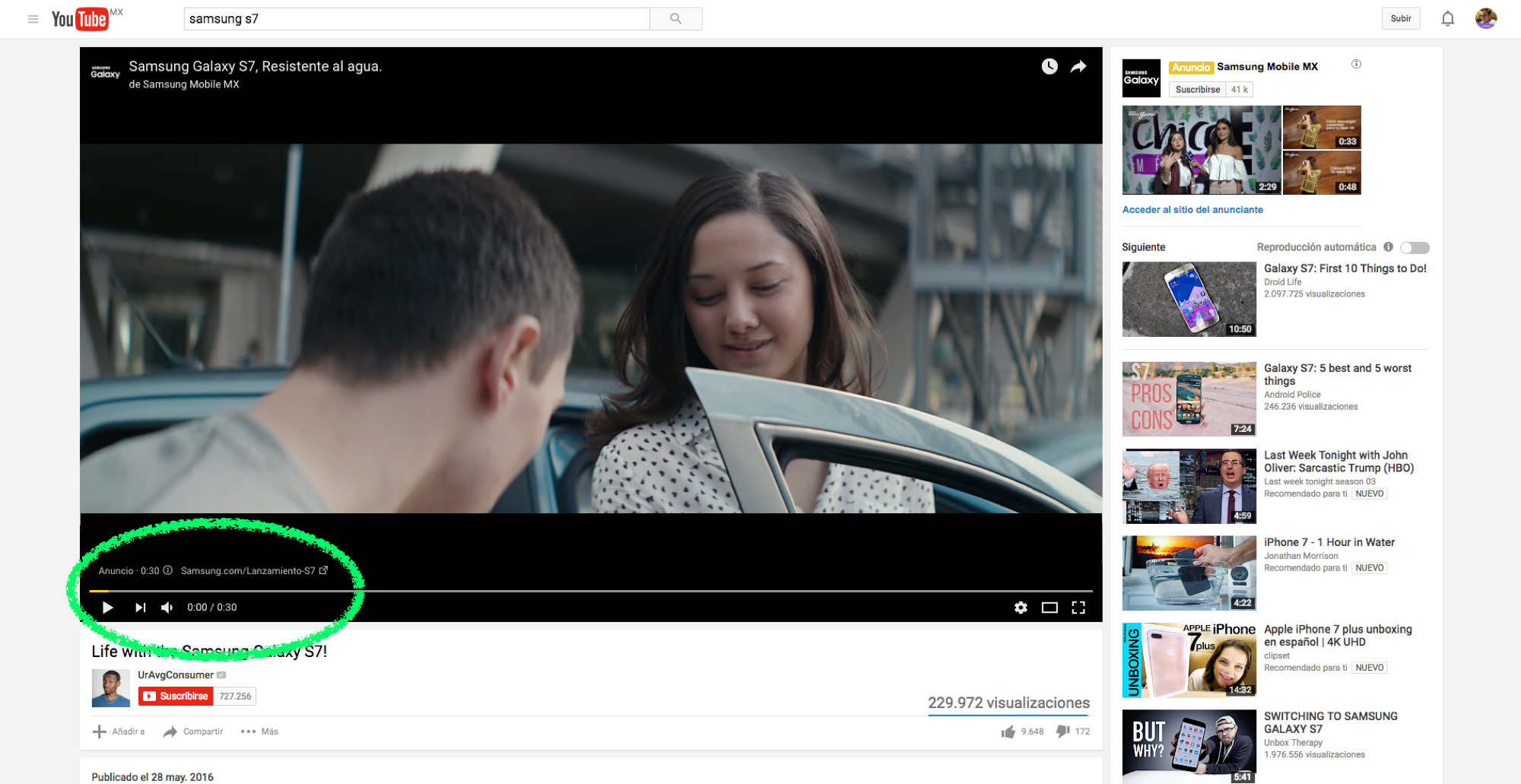1521x784 pixels.
Task: Open PROS CONS thumbnail
Action: tap(1189, 398)
